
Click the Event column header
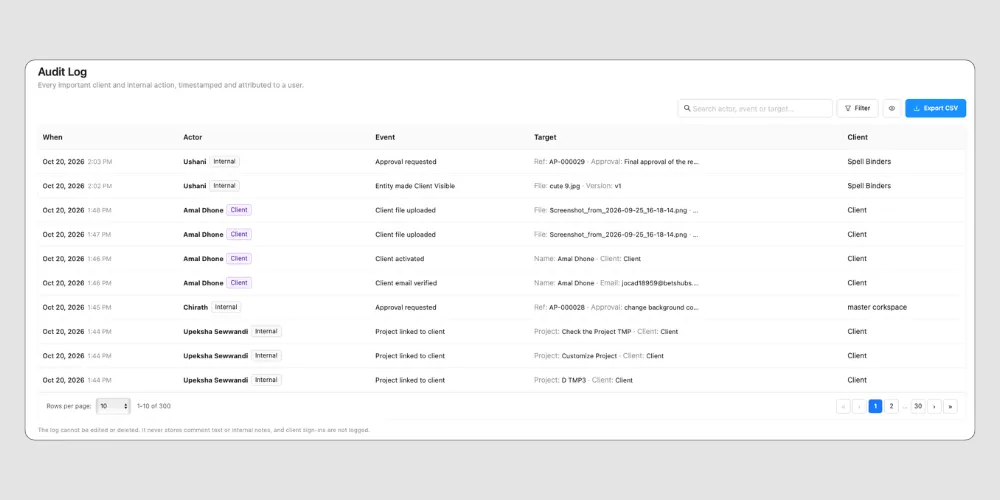click(385, 137)
